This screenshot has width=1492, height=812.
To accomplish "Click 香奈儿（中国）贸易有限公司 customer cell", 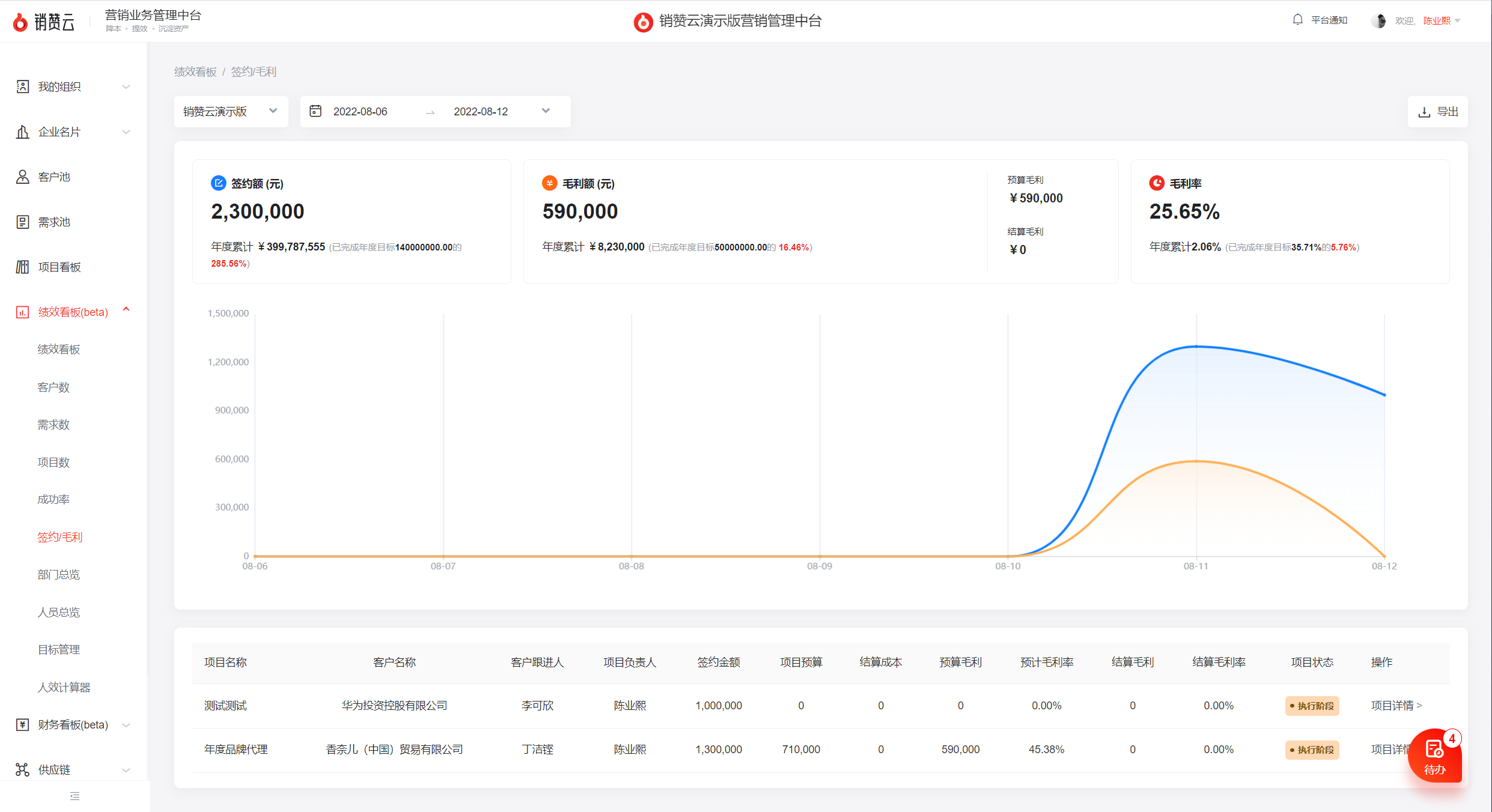I will click(x=394, y=749).
